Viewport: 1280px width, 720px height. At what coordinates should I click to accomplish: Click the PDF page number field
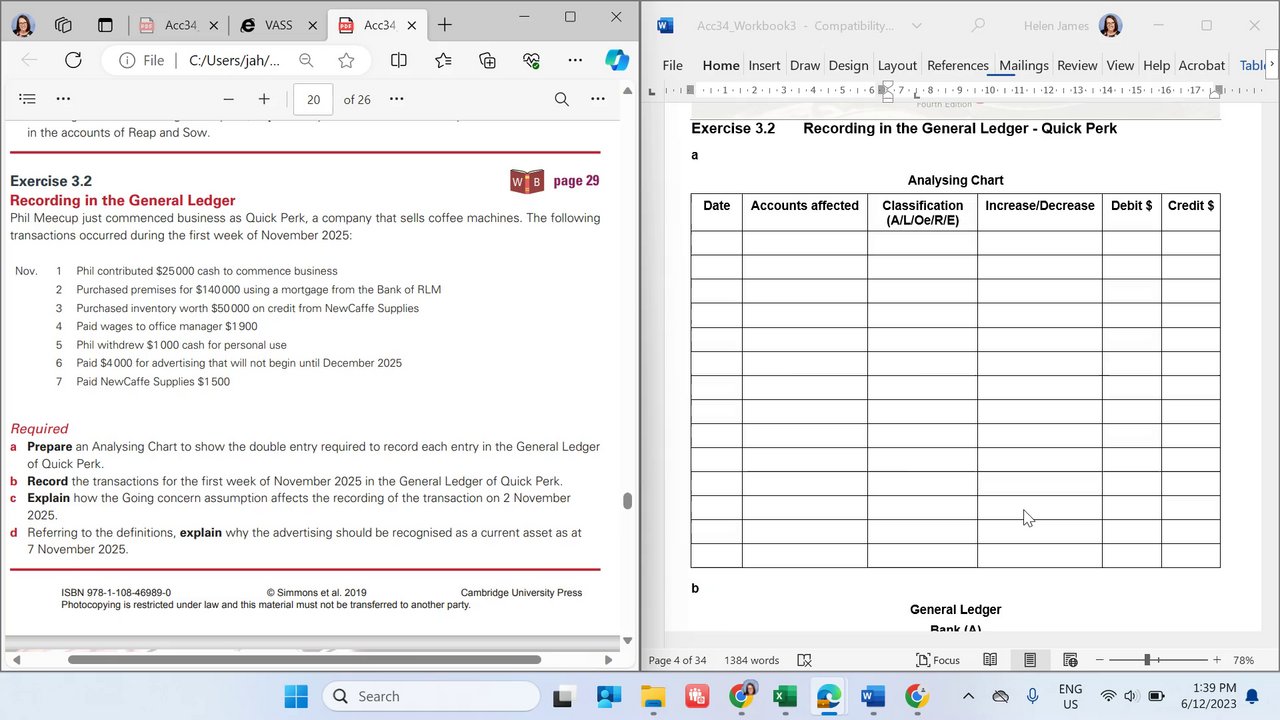[x=313, y=99]
